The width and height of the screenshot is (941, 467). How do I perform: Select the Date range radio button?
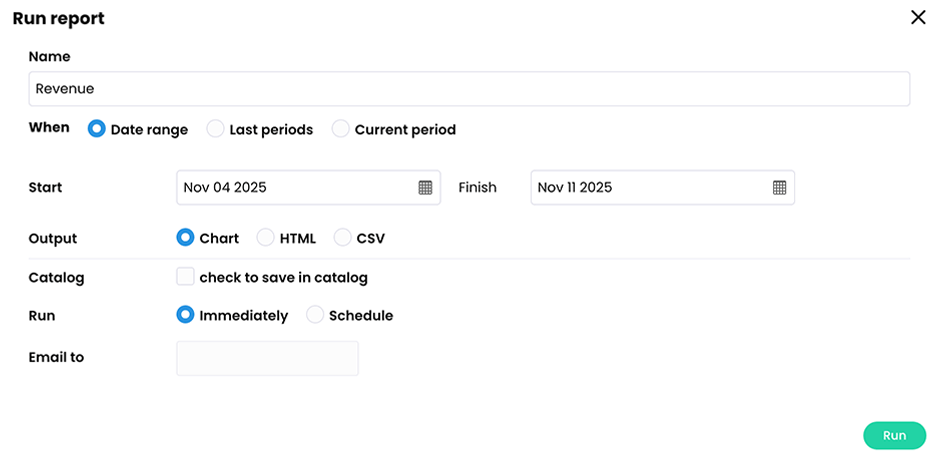tap(97, 129)
